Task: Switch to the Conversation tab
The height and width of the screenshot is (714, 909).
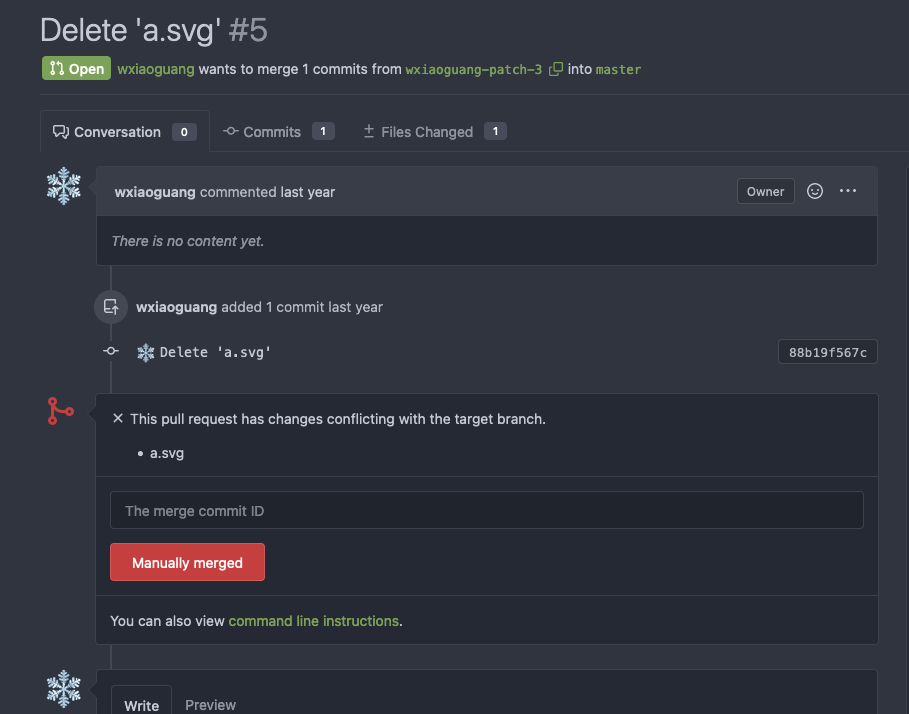Action: click(125, 132)
